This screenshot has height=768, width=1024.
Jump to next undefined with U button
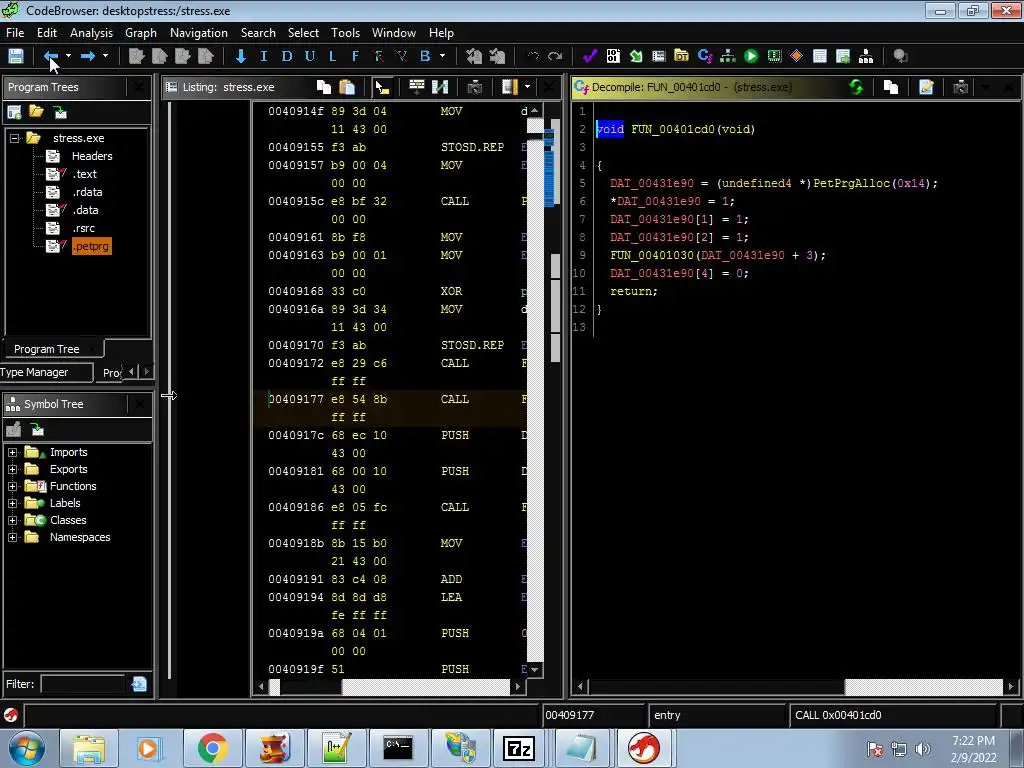[x=310, y=56]
